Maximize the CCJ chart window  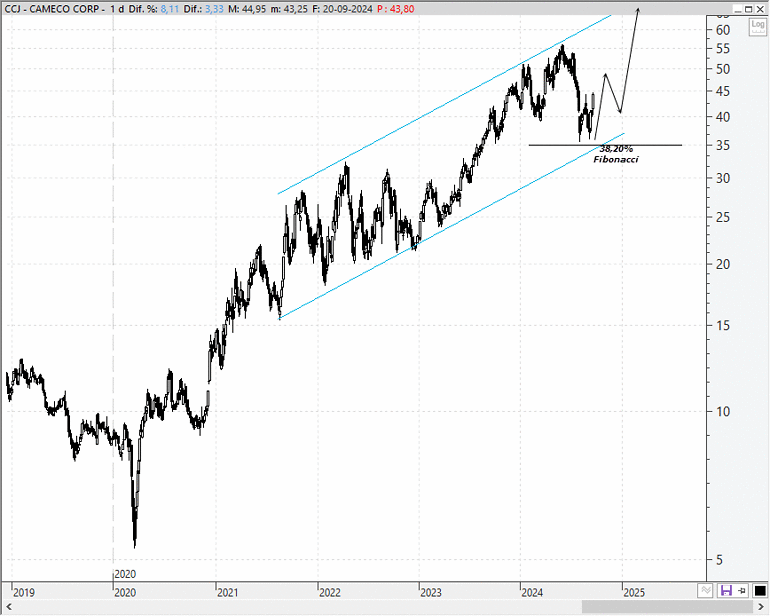pos(749,9)
